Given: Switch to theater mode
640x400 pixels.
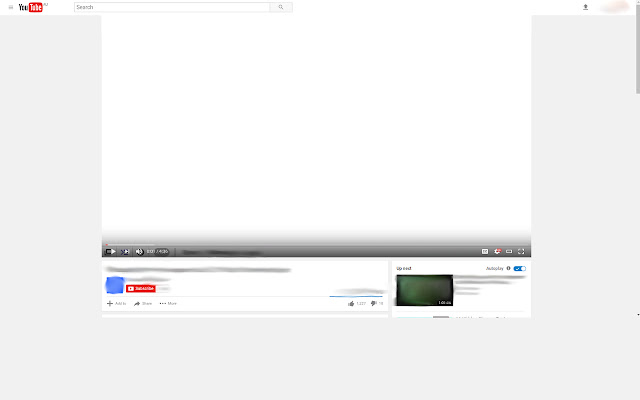Looking at the screenshot, I should (509, 251).
